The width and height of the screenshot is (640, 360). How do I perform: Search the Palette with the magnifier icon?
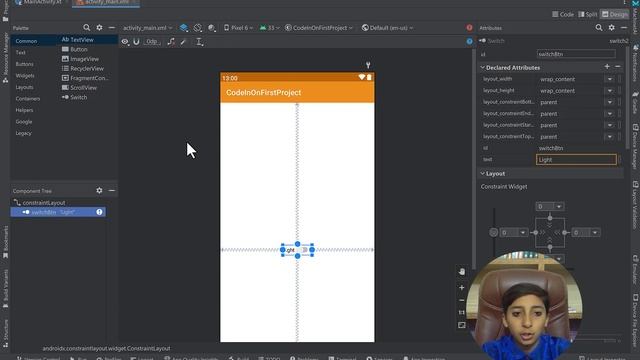(87, 28)
